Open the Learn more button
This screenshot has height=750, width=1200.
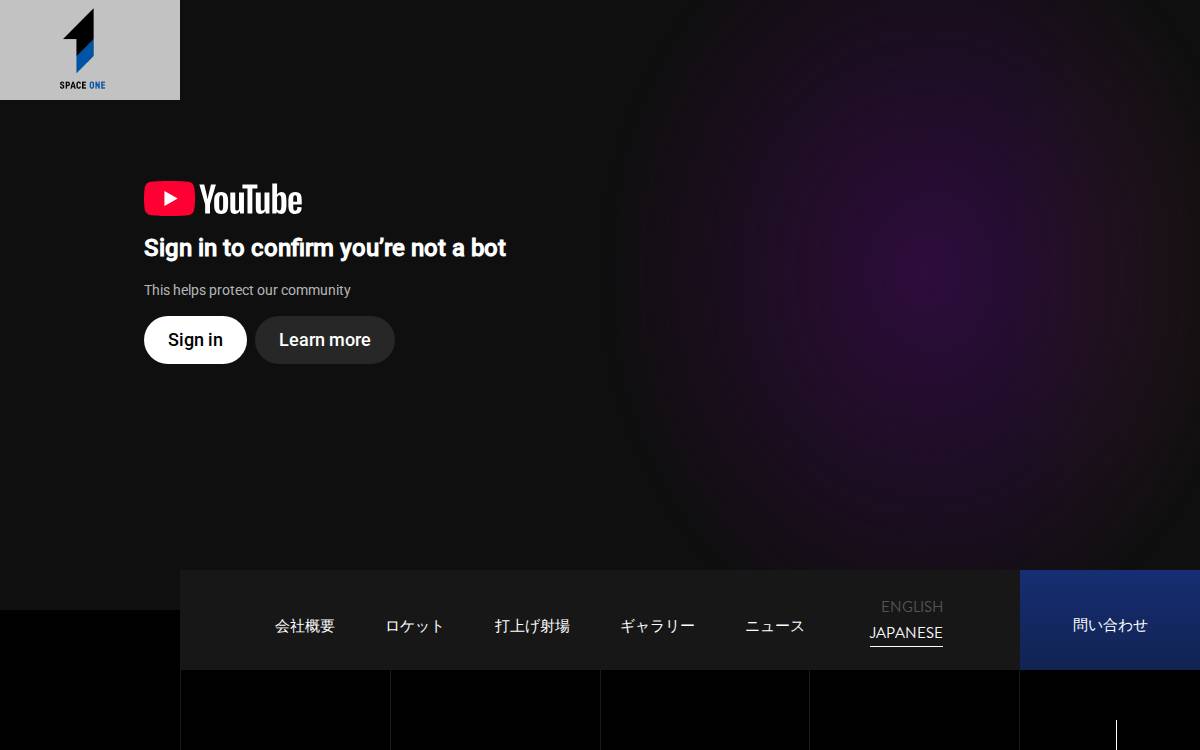[x=325, y=340]
